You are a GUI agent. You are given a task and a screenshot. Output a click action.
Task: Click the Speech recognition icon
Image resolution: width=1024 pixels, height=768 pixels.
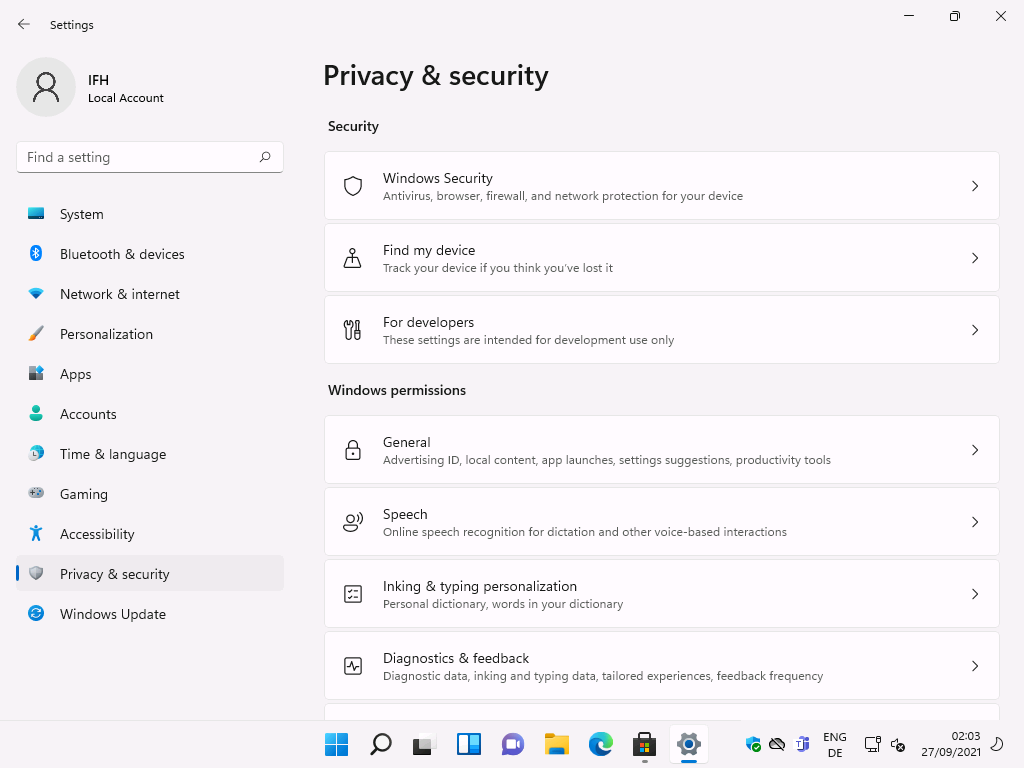[x=353, y=522]
